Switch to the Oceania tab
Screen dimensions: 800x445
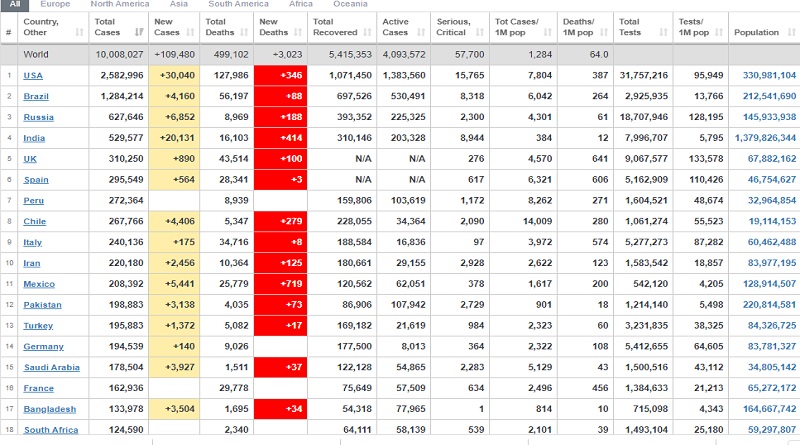[350, 4]
